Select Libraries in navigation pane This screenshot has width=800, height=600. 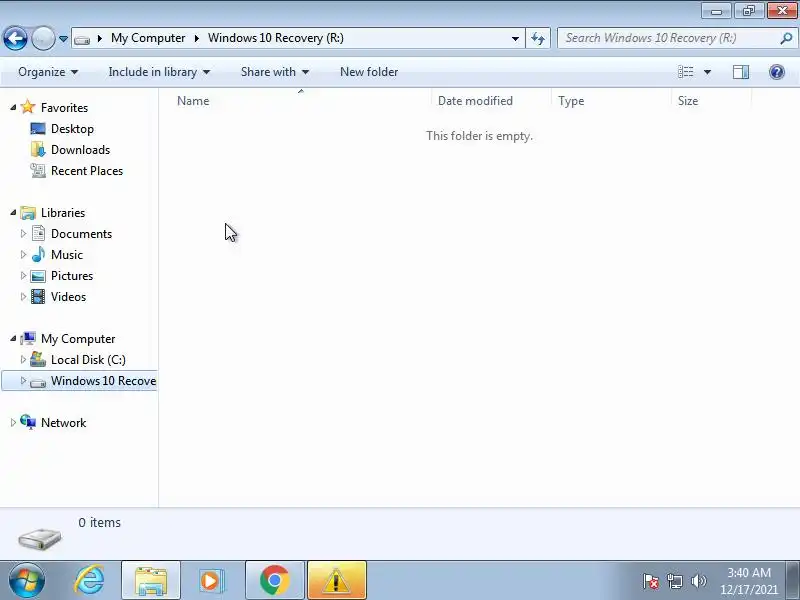point(63,213)
